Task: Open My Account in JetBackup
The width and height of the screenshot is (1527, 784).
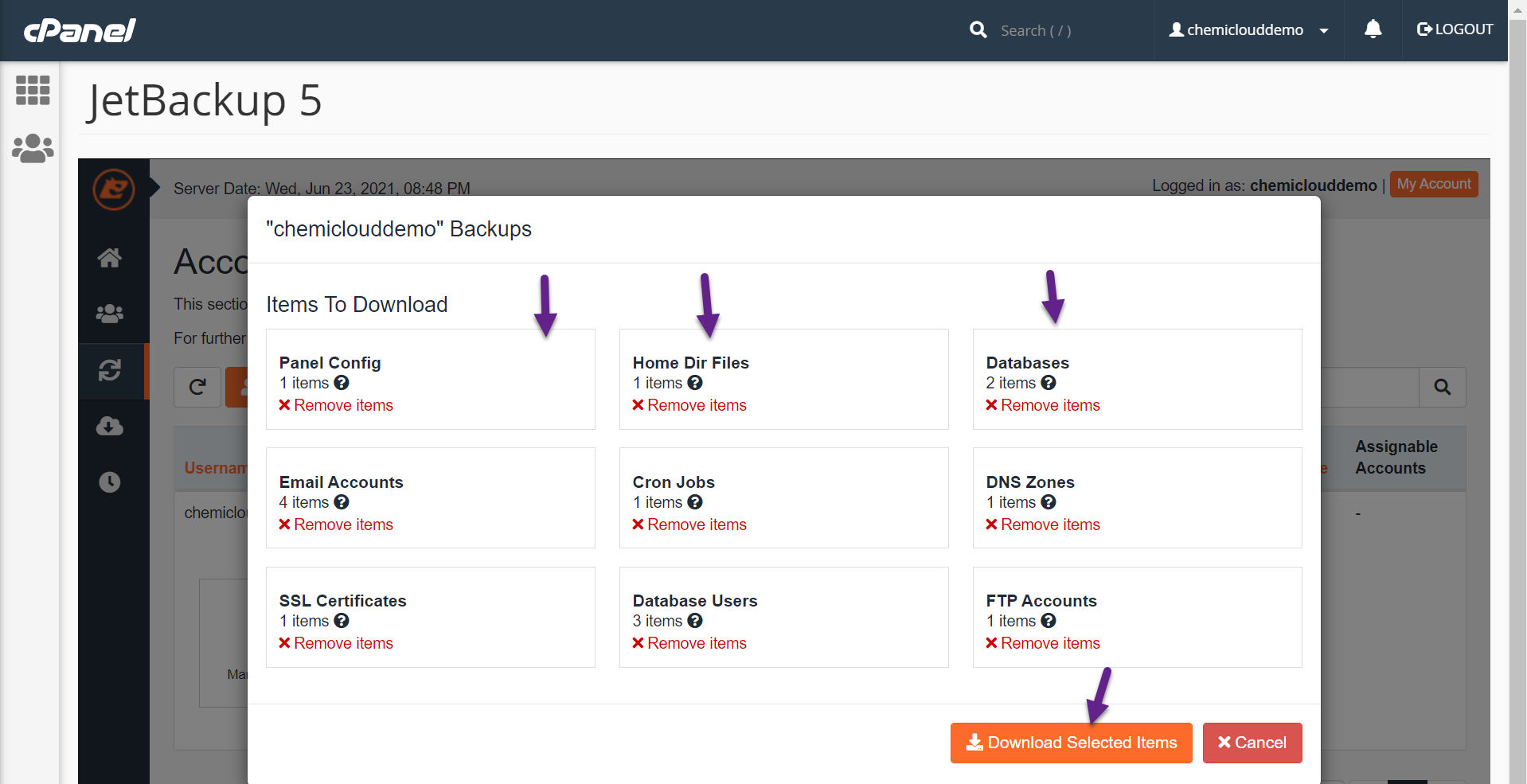Action: (x=1433, y=184)
